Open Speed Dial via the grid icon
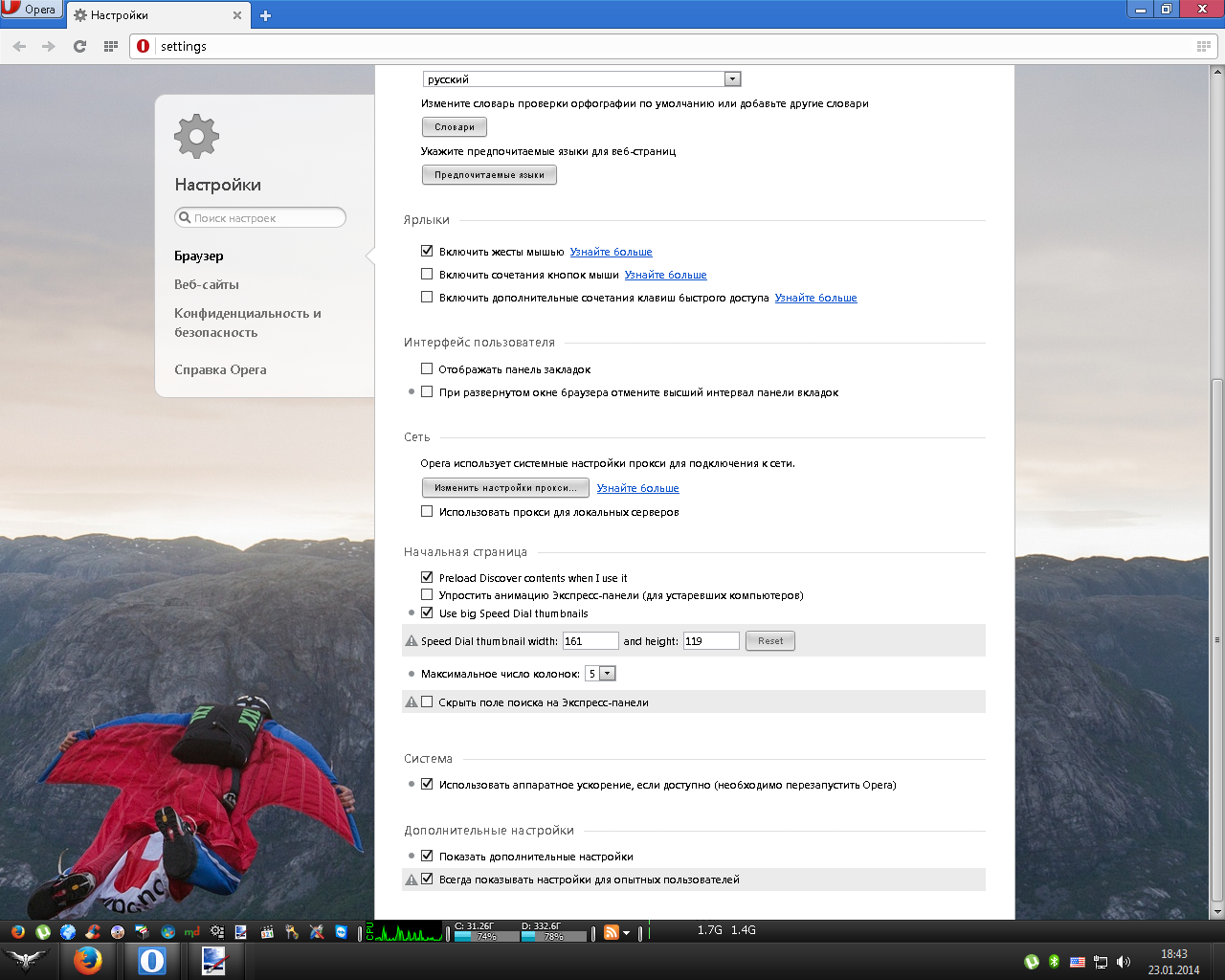This screenshot has height=980, width=1225. pyautogui.click(x=111, y=46)
